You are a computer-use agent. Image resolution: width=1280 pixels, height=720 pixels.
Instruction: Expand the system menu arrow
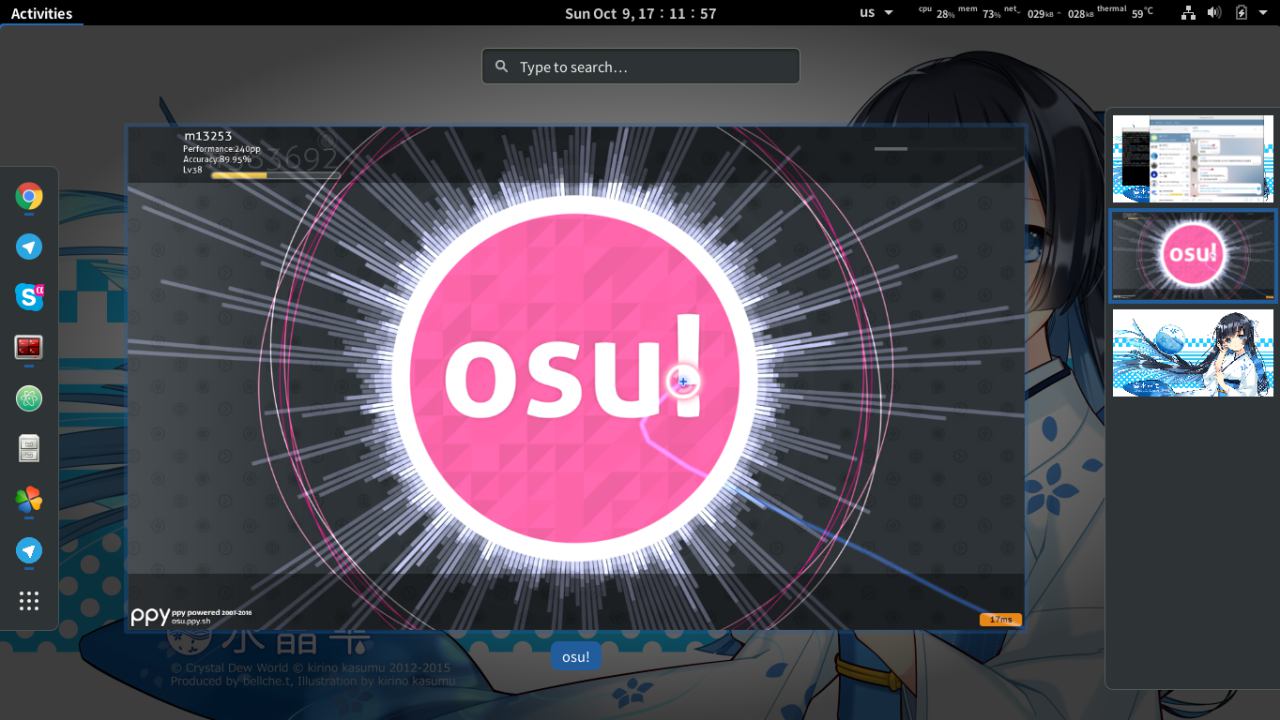(1265, 13)
